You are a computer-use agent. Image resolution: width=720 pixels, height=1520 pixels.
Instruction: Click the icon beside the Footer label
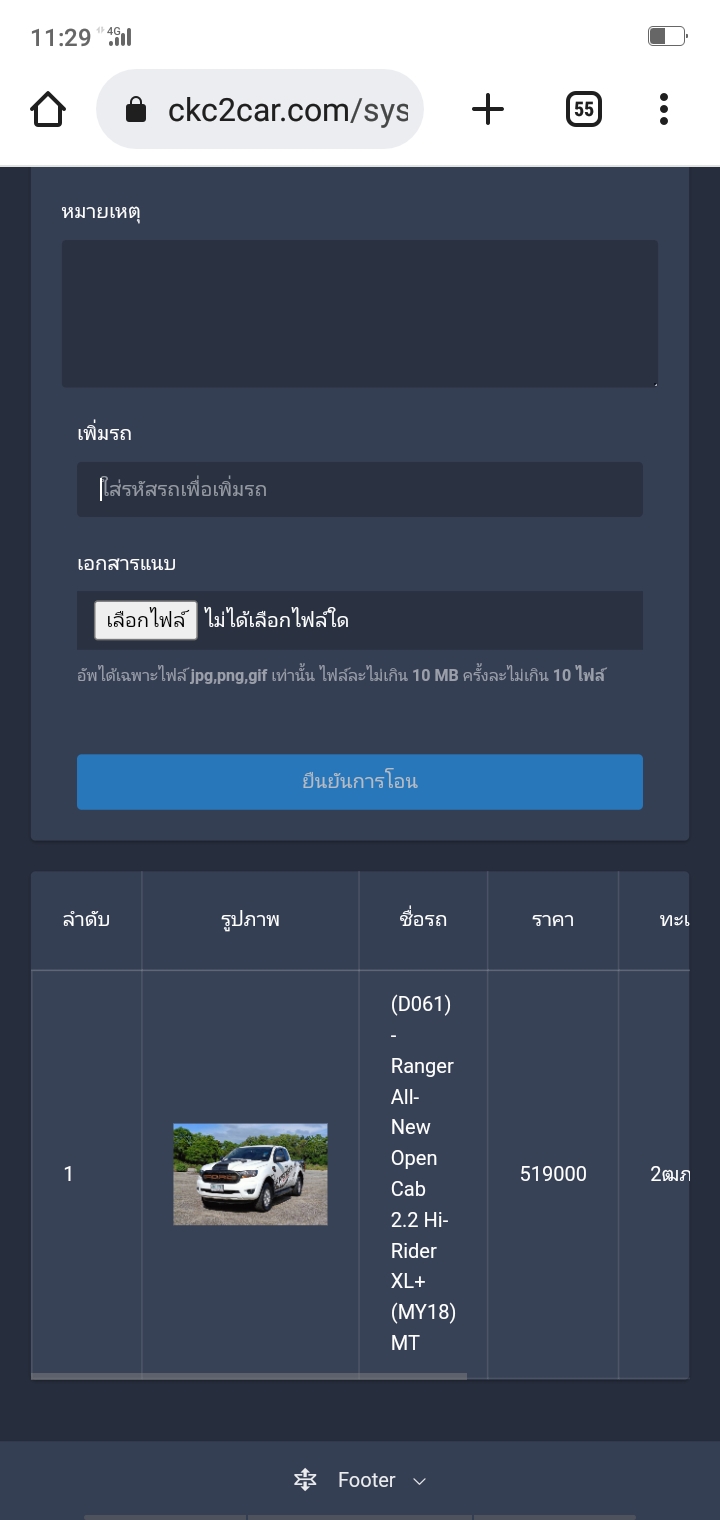(305, 1480)
